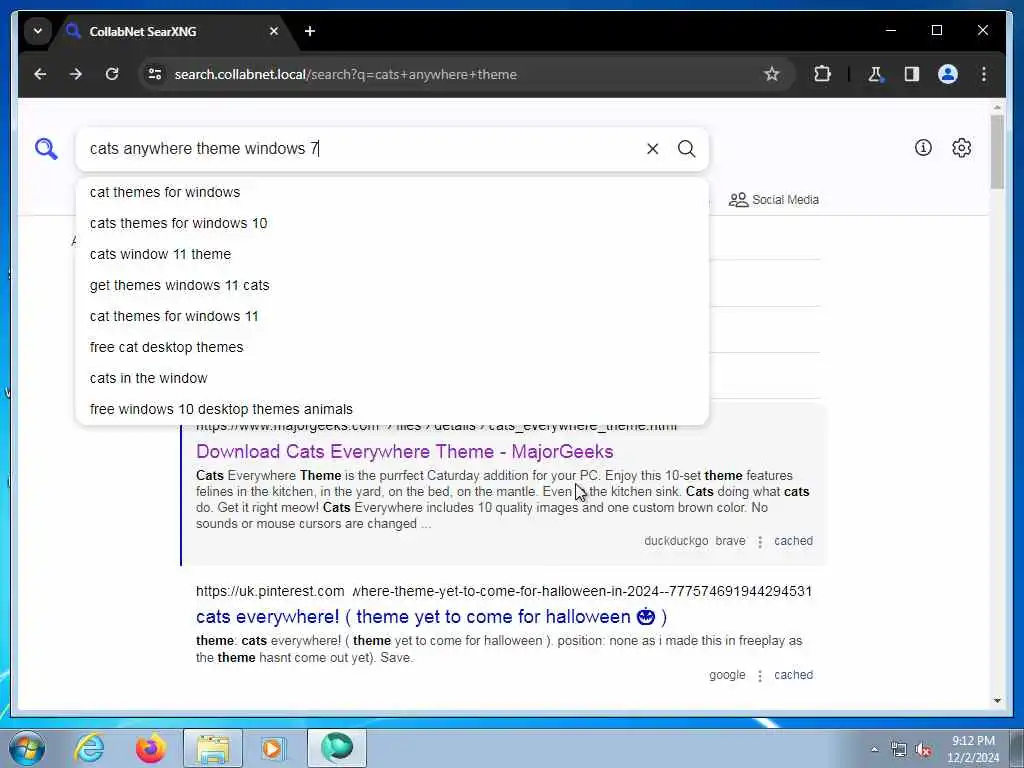Click in the search query input field

(x=362, y=149)
